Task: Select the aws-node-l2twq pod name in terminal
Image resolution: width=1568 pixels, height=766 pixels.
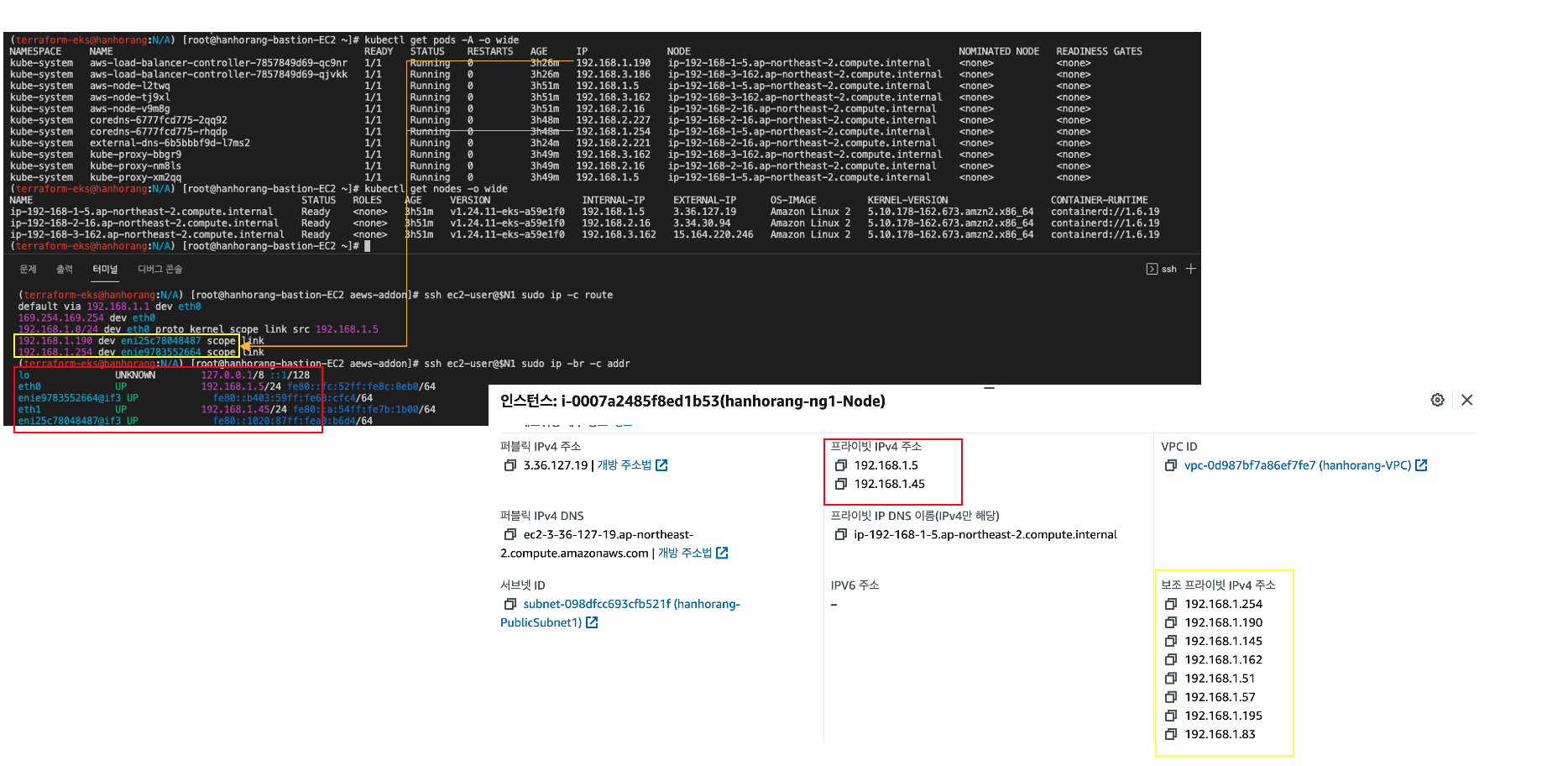Action: tap(130, 86)
